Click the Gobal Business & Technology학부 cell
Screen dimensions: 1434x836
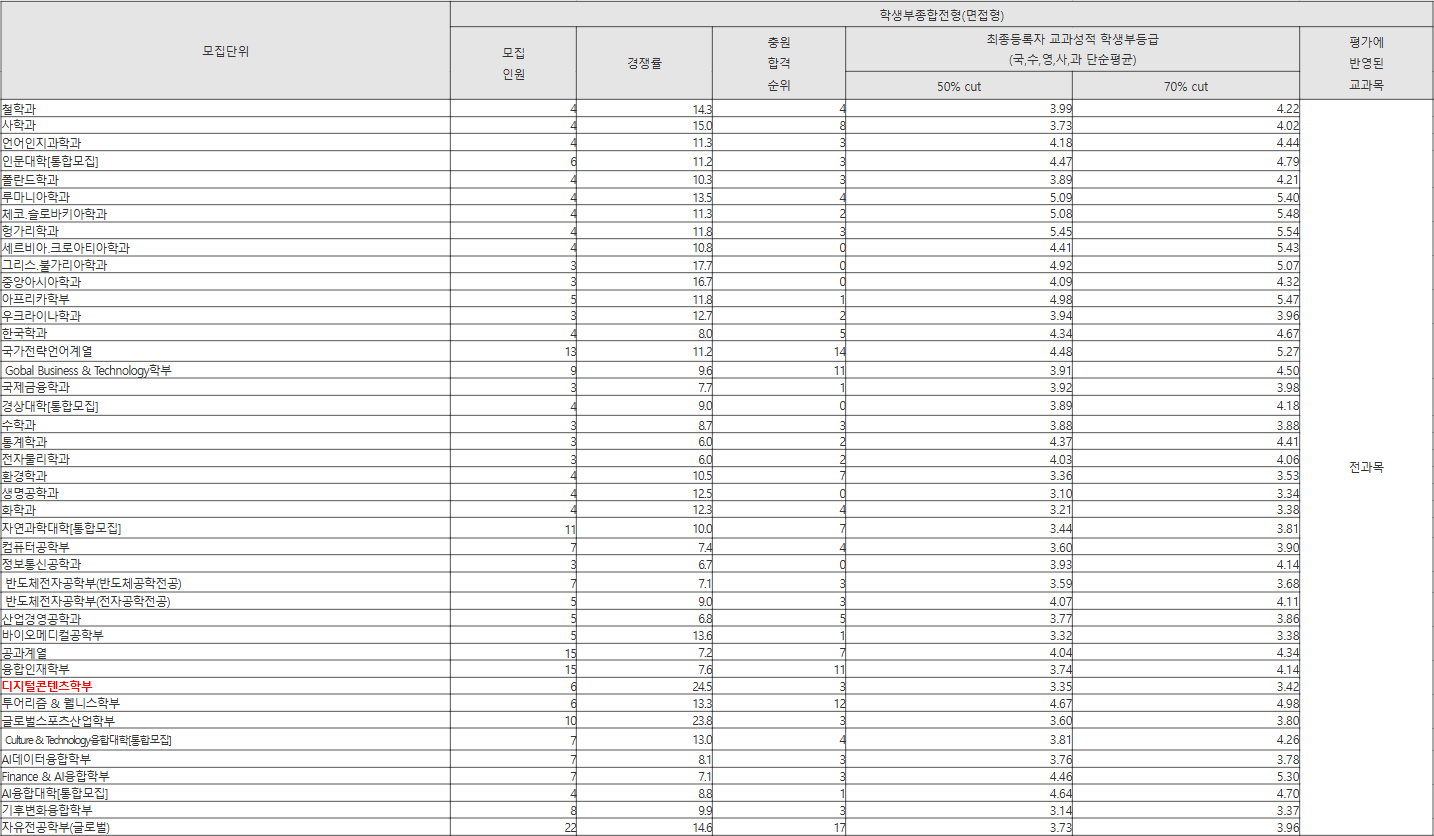(x=88, y=370)
